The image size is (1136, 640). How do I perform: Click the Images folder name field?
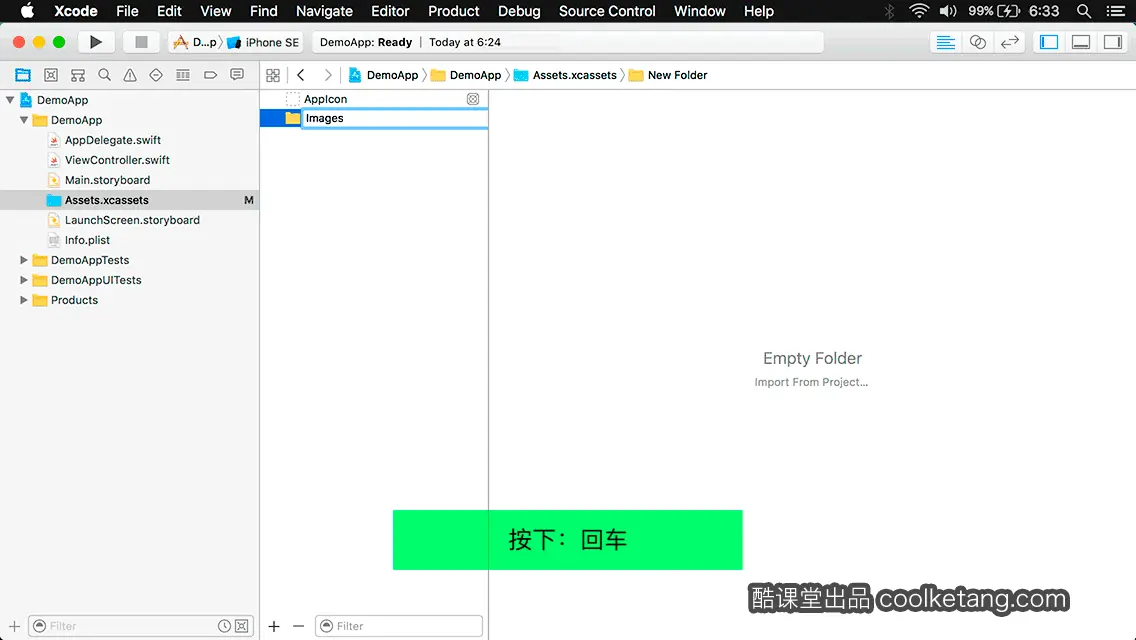point(395,118)
